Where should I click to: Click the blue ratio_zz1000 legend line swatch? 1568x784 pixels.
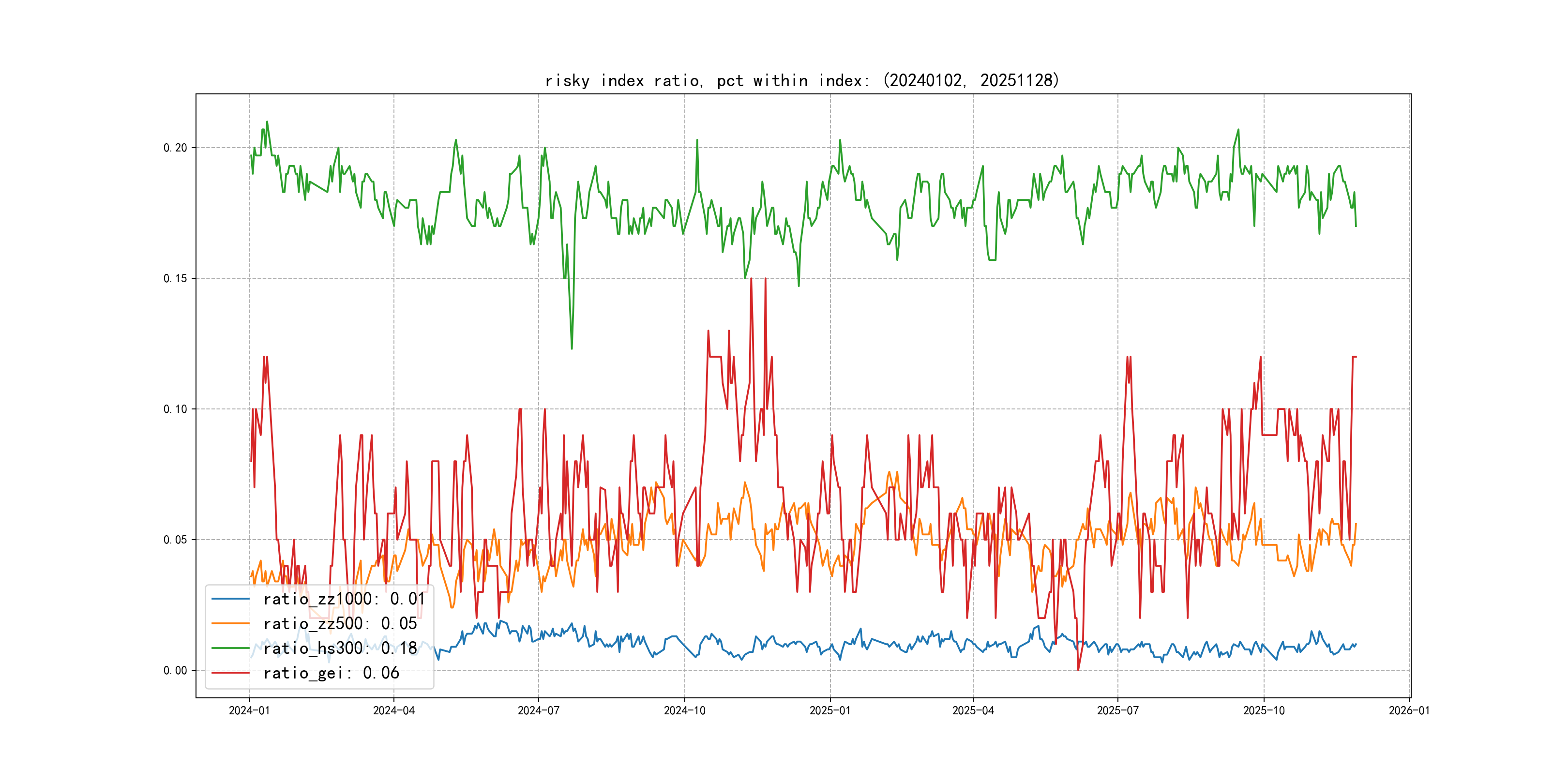click(x=230, y=599)
